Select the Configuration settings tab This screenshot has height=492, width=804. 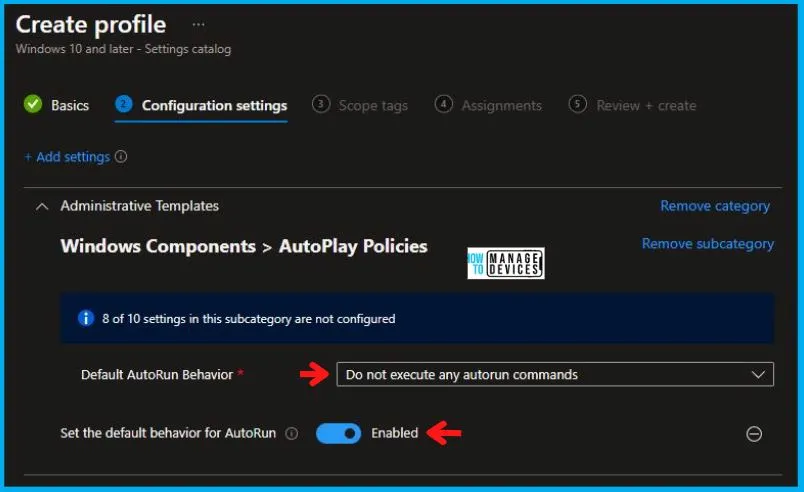(214, 106)
